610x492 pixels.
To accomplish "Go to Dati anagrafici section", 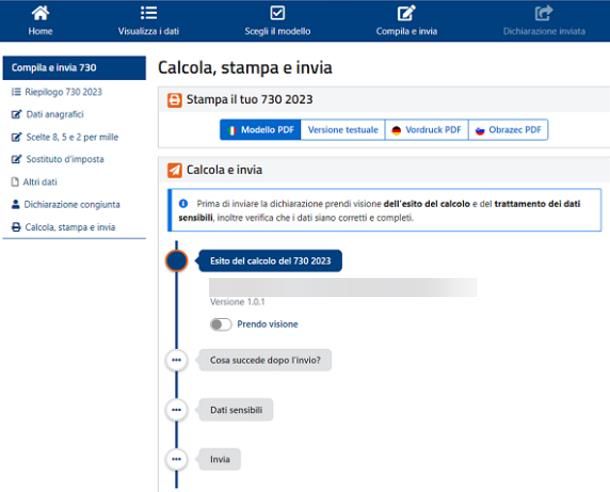I will 55,114.
